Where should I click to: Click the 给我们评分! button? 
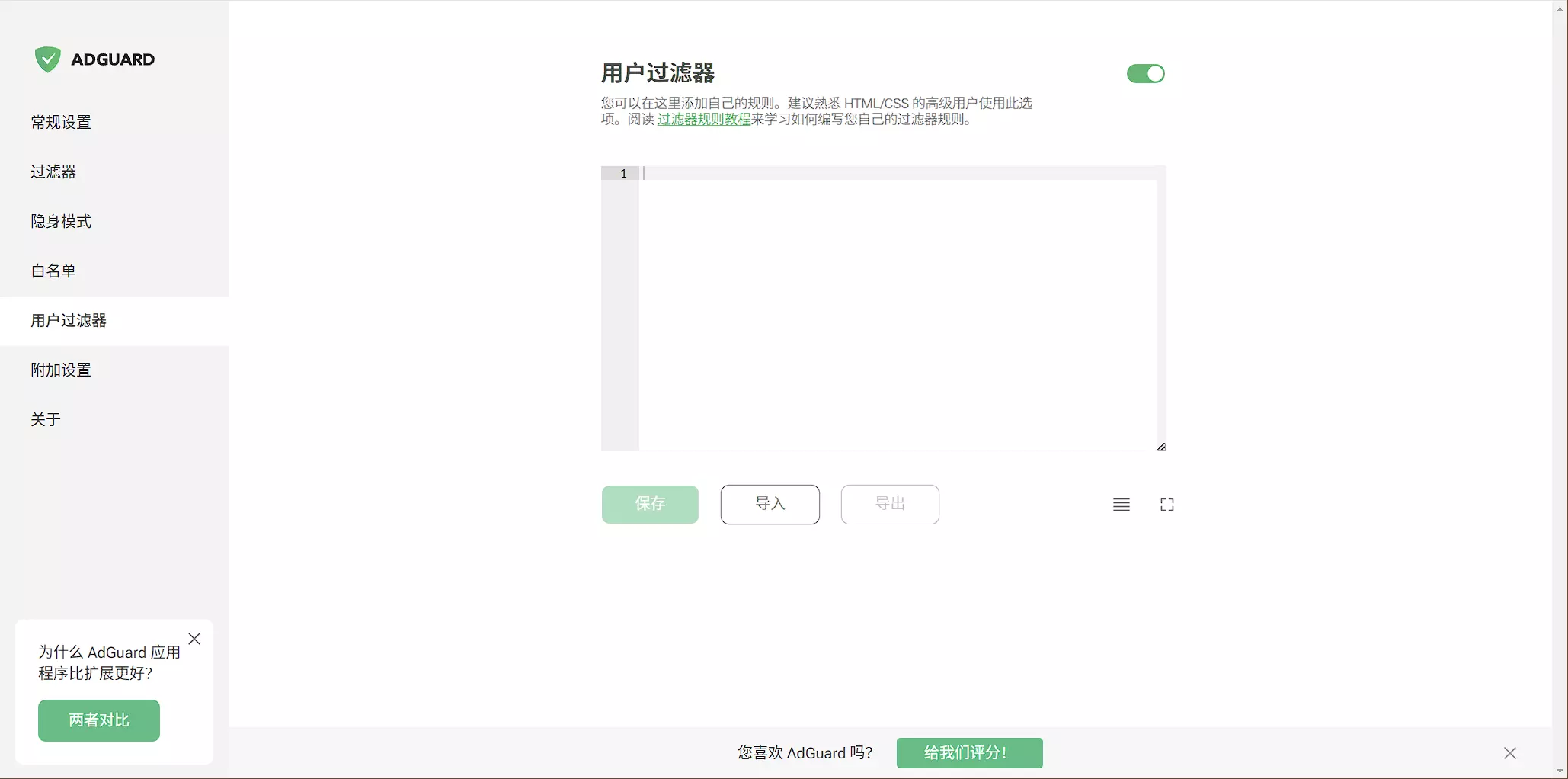969,753
